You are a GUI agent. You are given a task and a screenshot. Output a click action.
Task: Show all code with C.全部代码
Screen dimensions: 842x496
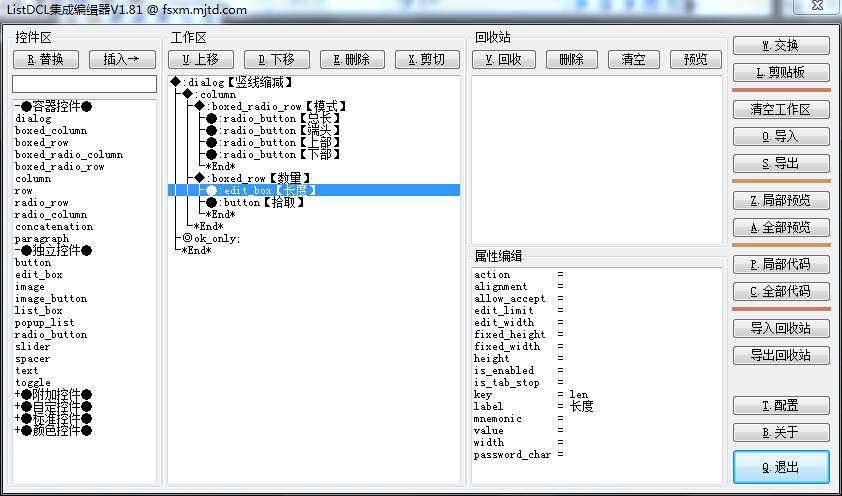coord(781,291)
